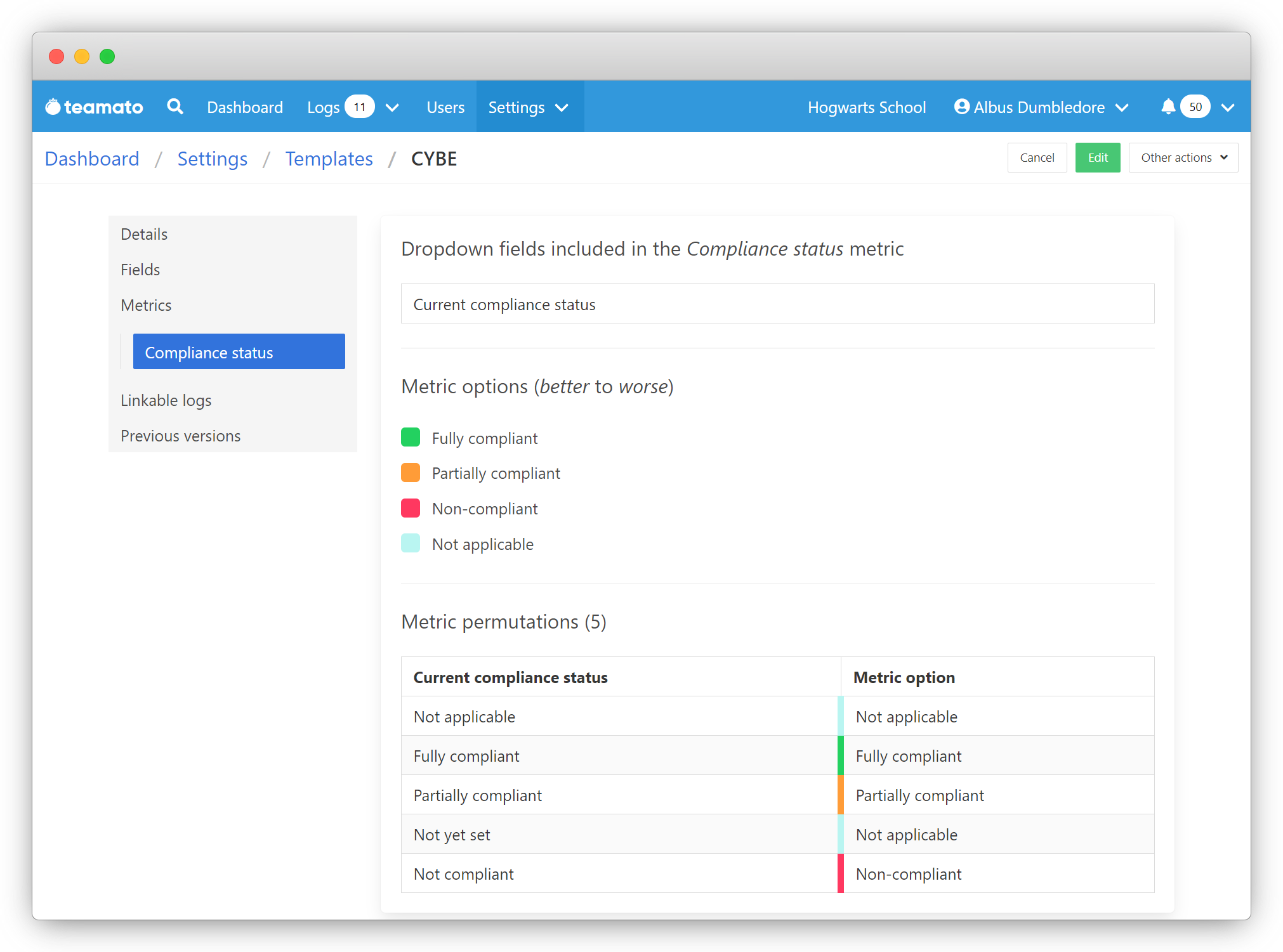
Task: Click Fully compliant metric option label
Action: [485, 438]
